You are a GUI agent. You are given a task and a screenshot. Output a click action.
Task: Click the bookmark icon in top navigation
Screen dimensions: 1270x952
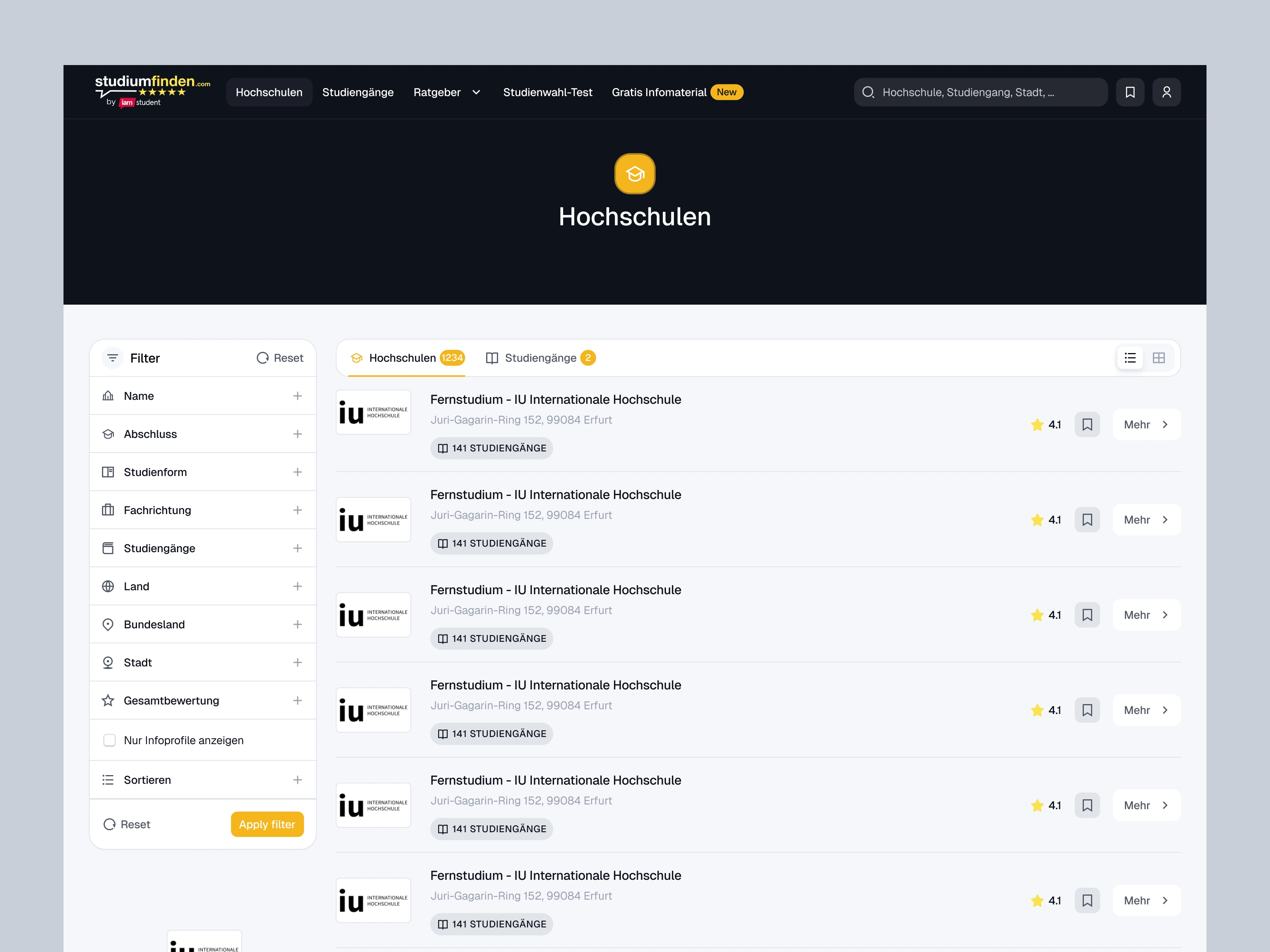(1130, 92)
